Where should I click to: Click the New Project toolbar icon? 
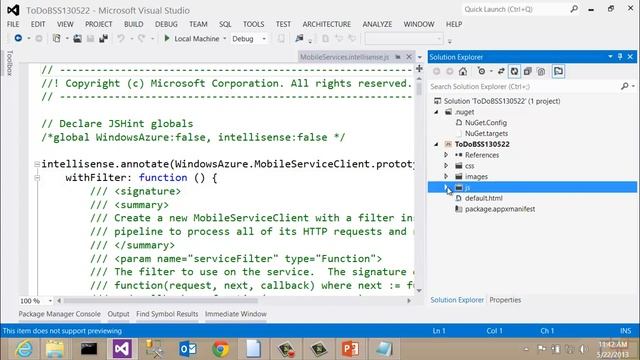[56, 38]
